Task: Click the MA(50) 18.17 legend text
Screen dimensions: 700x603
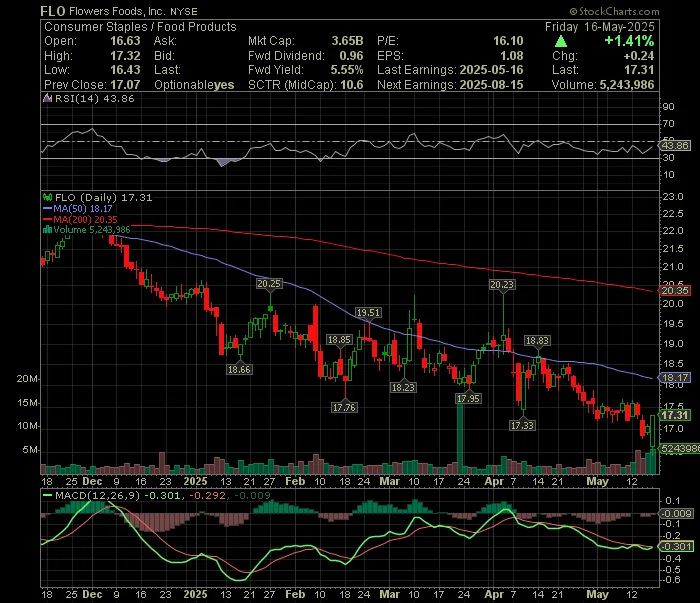Action: 83,208
